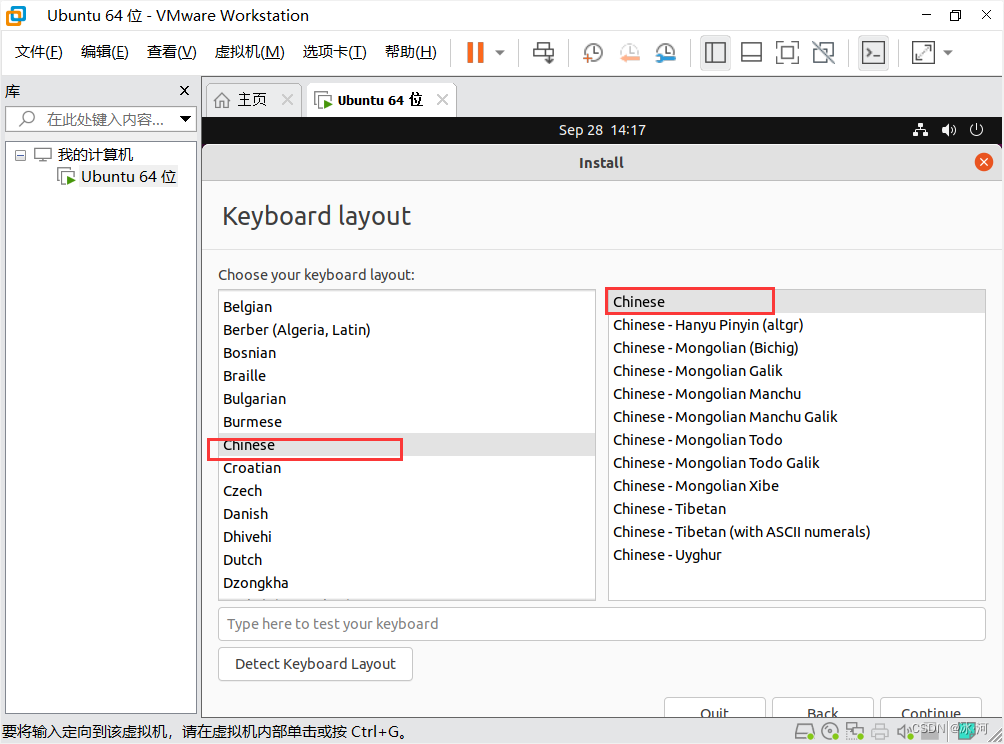Click the Continue button
This screenshot has height=744, width=1004.
930,709
